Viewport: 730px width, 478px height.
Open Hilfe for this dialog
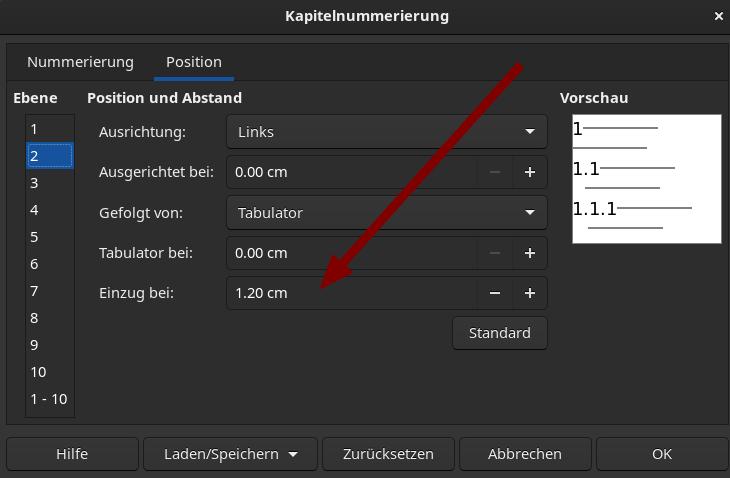(x=72, y=454)
